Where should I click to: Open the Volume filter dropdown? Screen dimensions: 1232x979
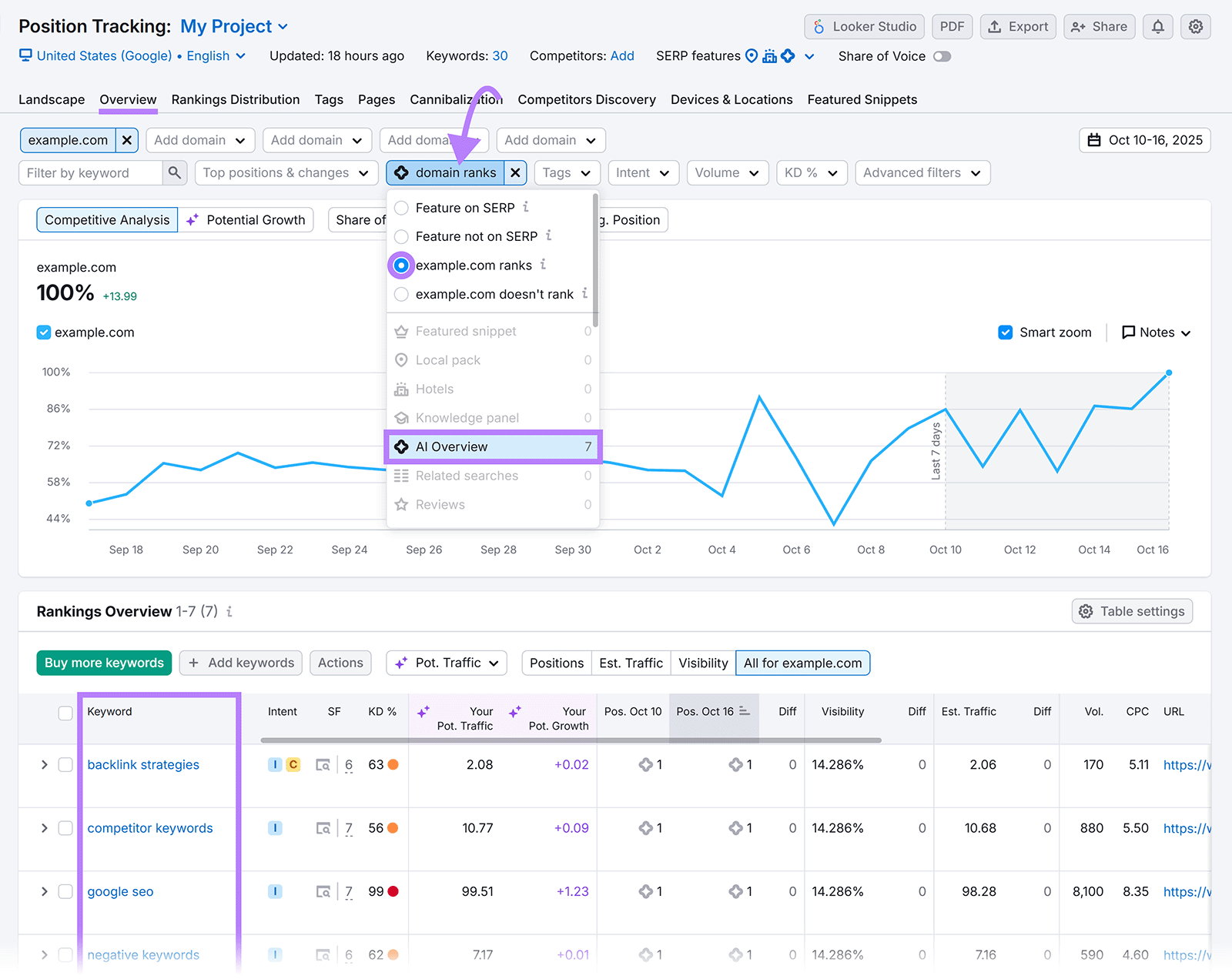[x=727, y=172]
